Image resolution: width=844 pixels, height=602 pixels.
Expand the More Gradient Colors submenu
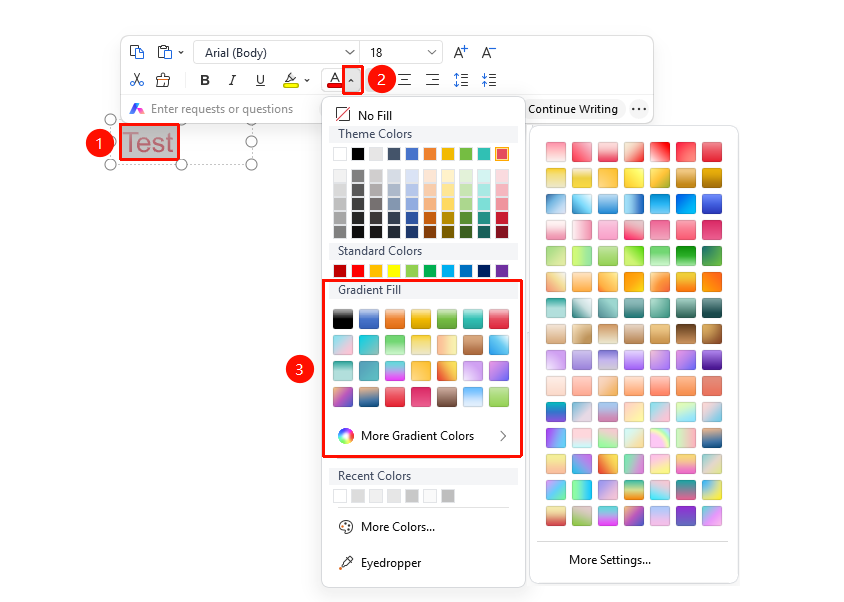coord(422,436)
